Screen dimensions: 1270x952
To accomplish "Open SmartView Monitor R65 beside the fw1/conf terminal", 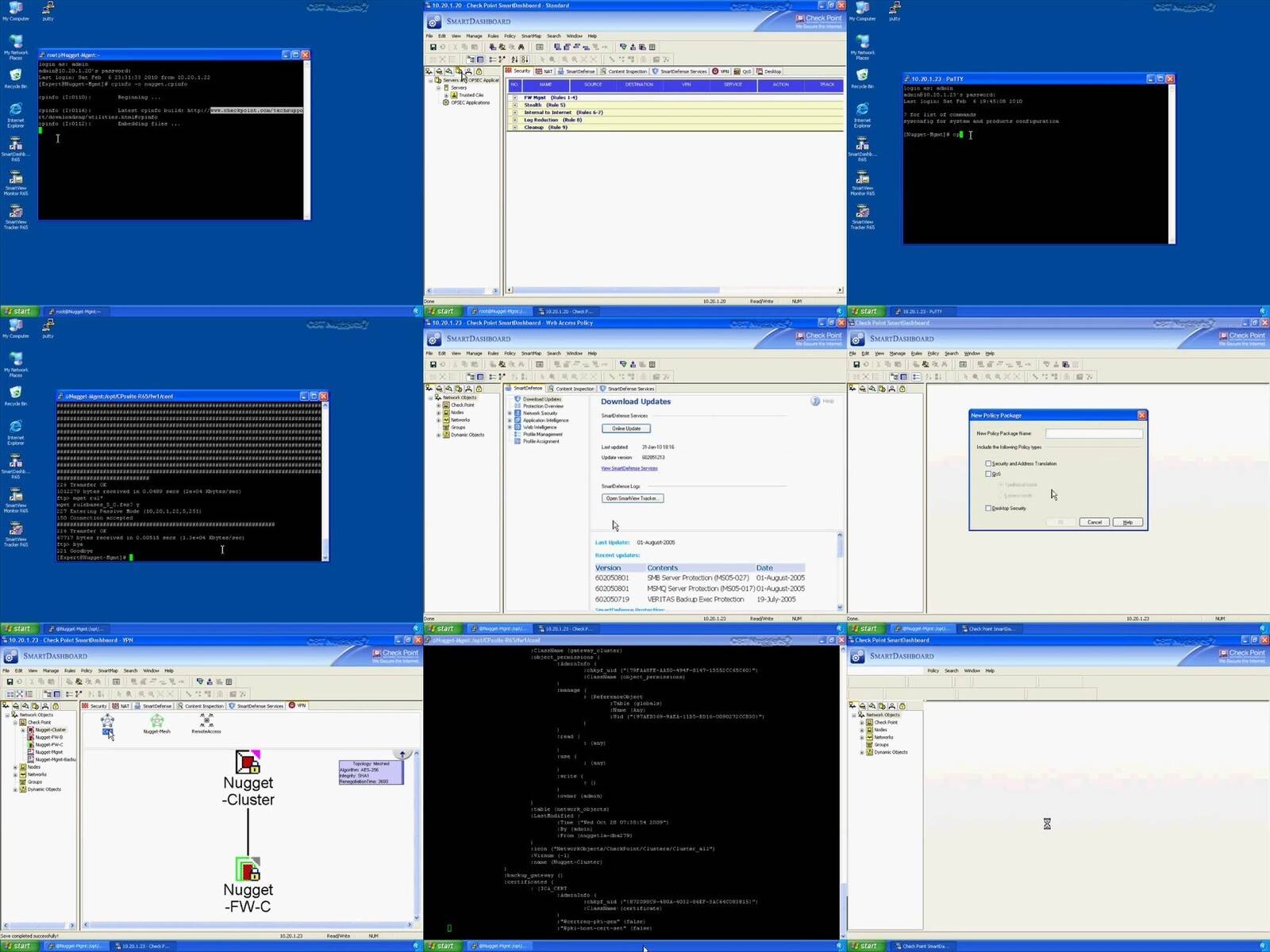I will [15, 500].
